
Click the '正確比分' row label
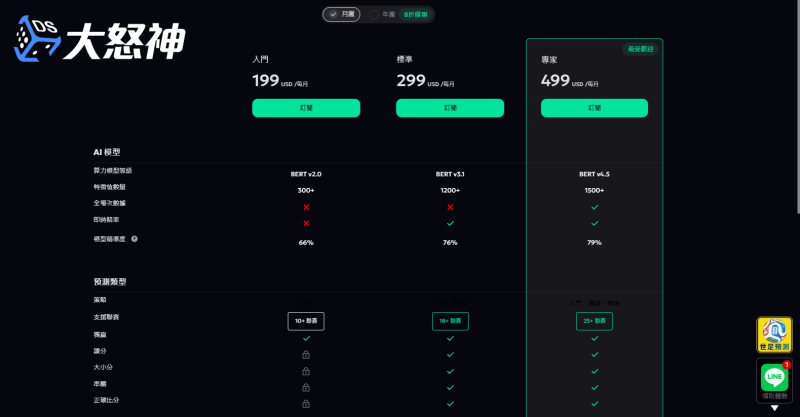coord(106,400)
